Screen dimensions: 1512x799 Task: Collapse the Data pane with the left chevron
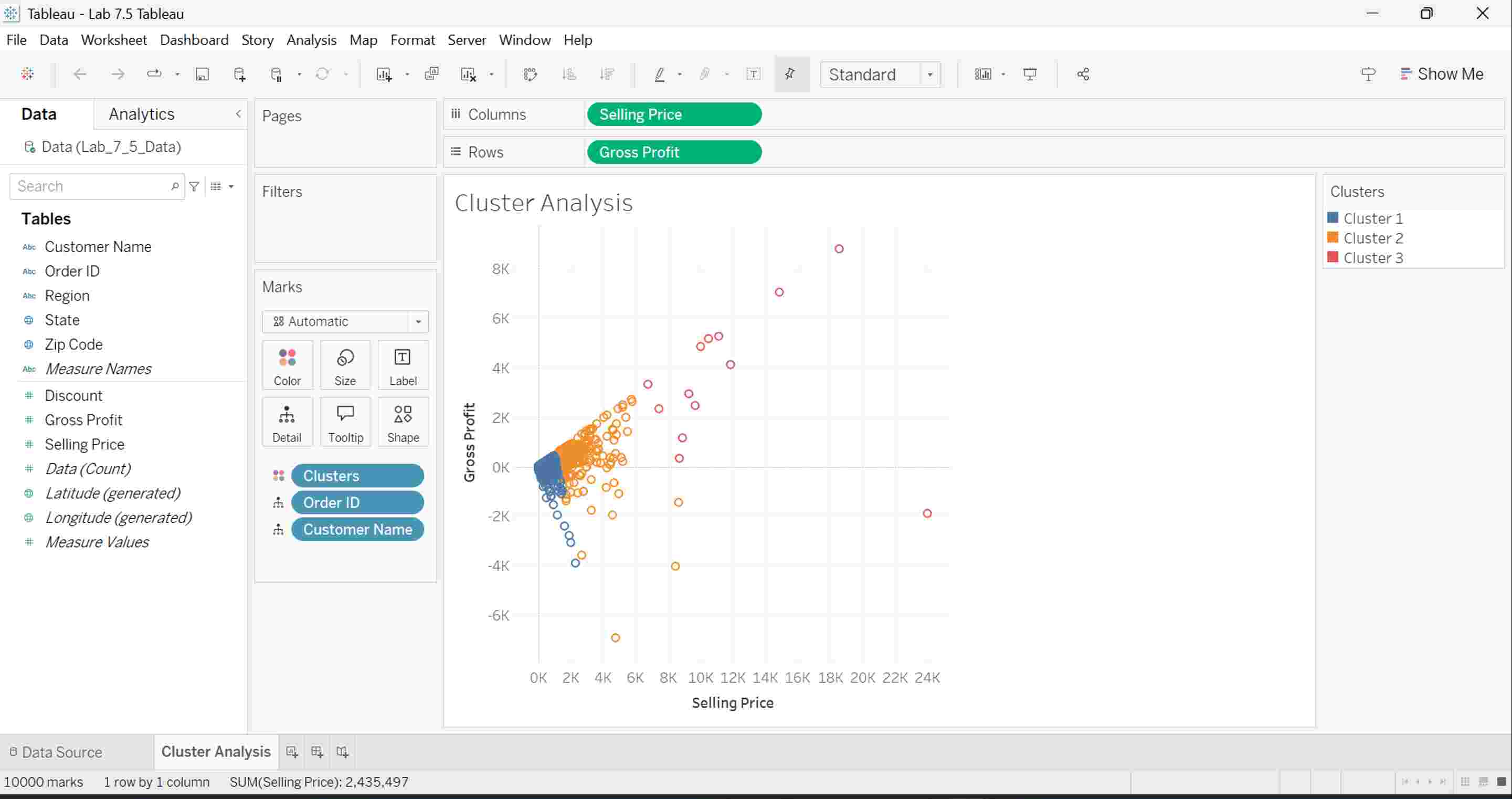[x=238, y=114]
